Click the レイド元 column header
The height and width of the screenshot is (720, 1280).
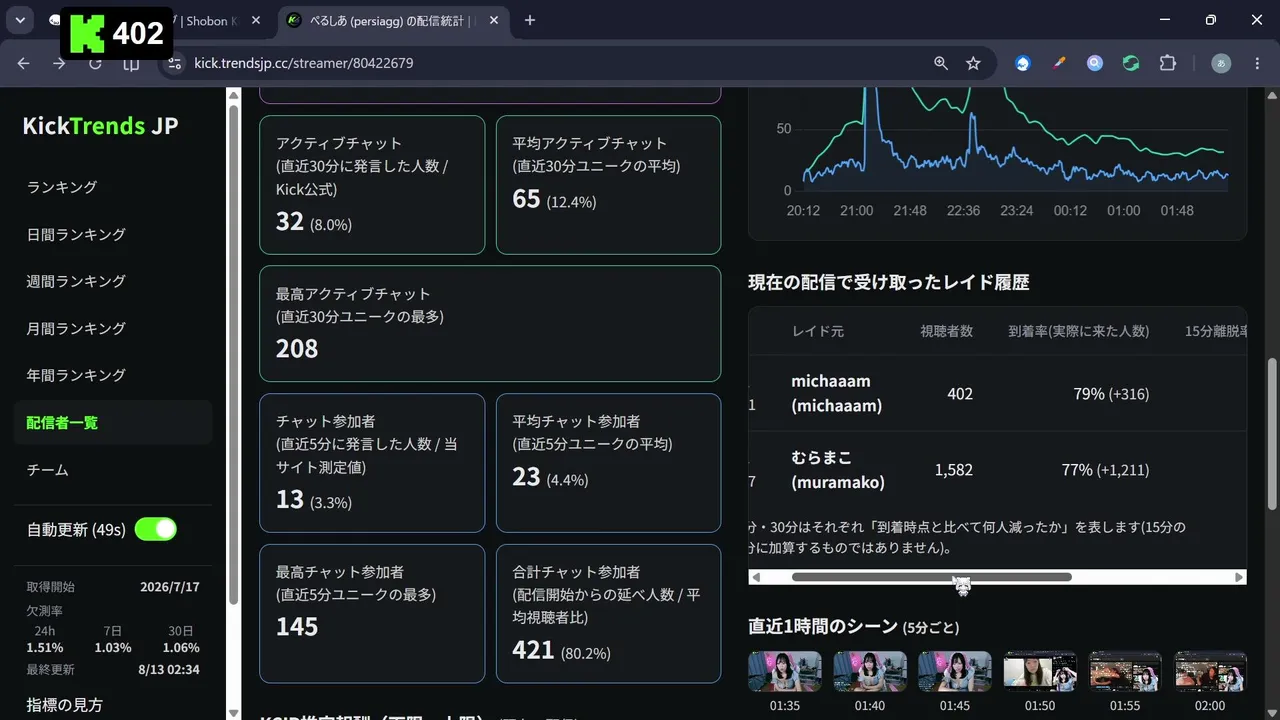[818, 331]
